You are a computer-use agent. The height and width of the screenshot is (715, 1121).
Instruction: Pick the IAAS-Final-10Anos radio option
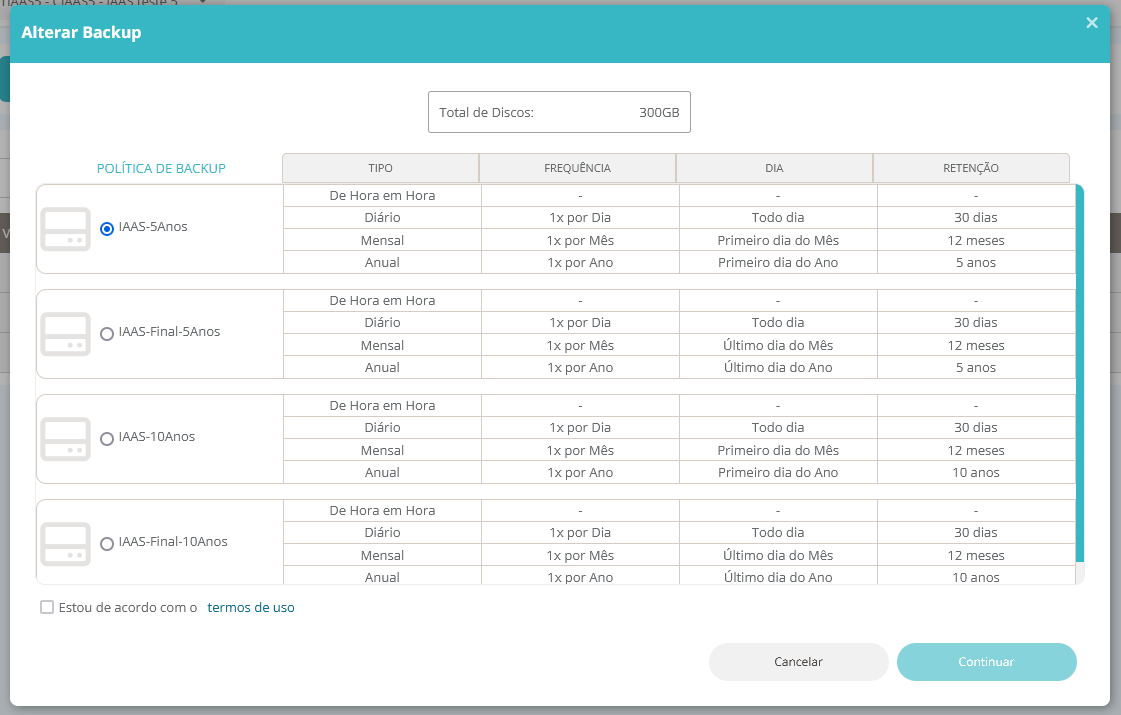click(x=107, y=544)
